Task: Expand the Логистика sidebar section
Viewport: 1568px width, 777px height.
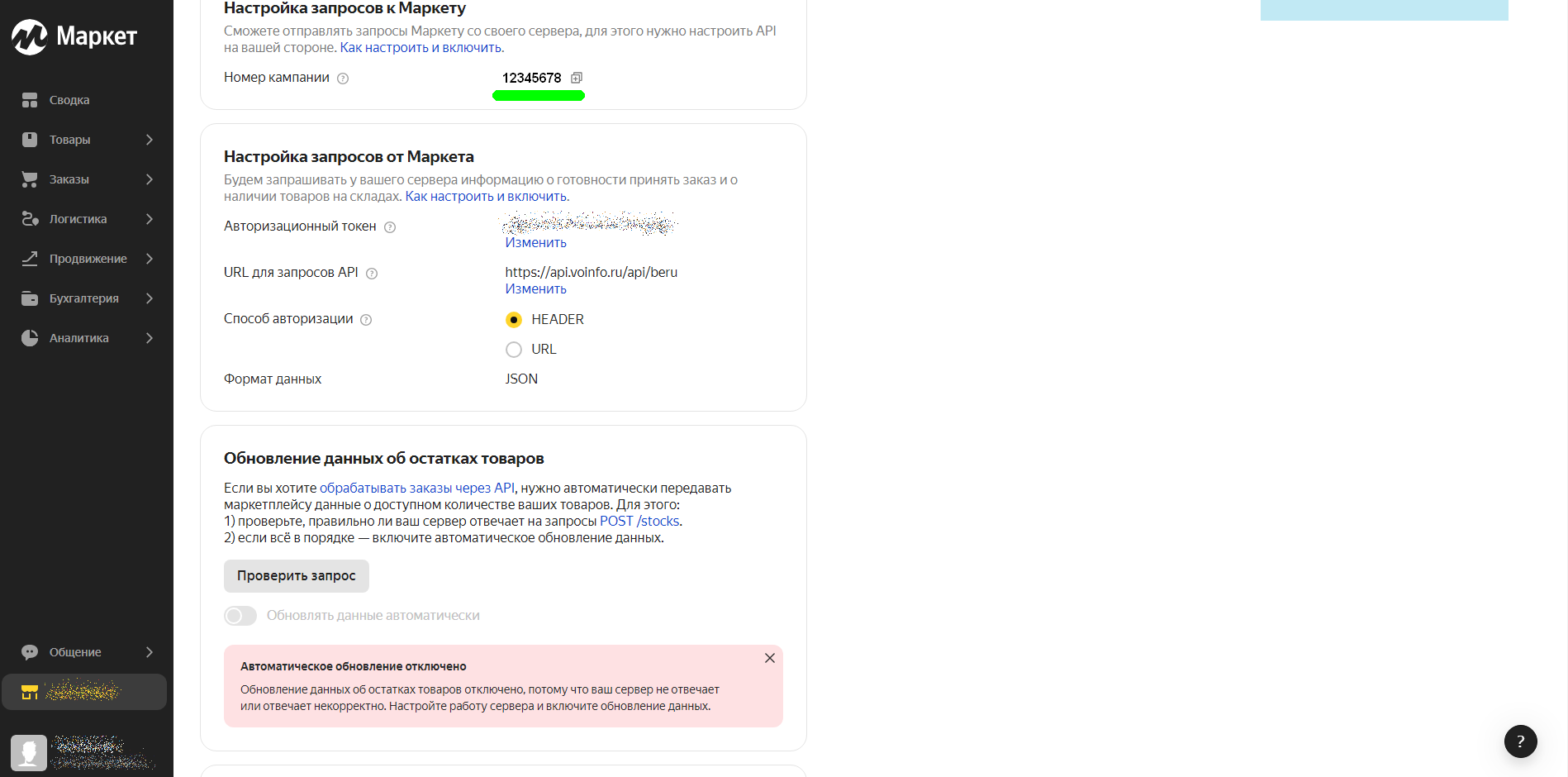Action: pyautogui.click(x=87, y=219)
